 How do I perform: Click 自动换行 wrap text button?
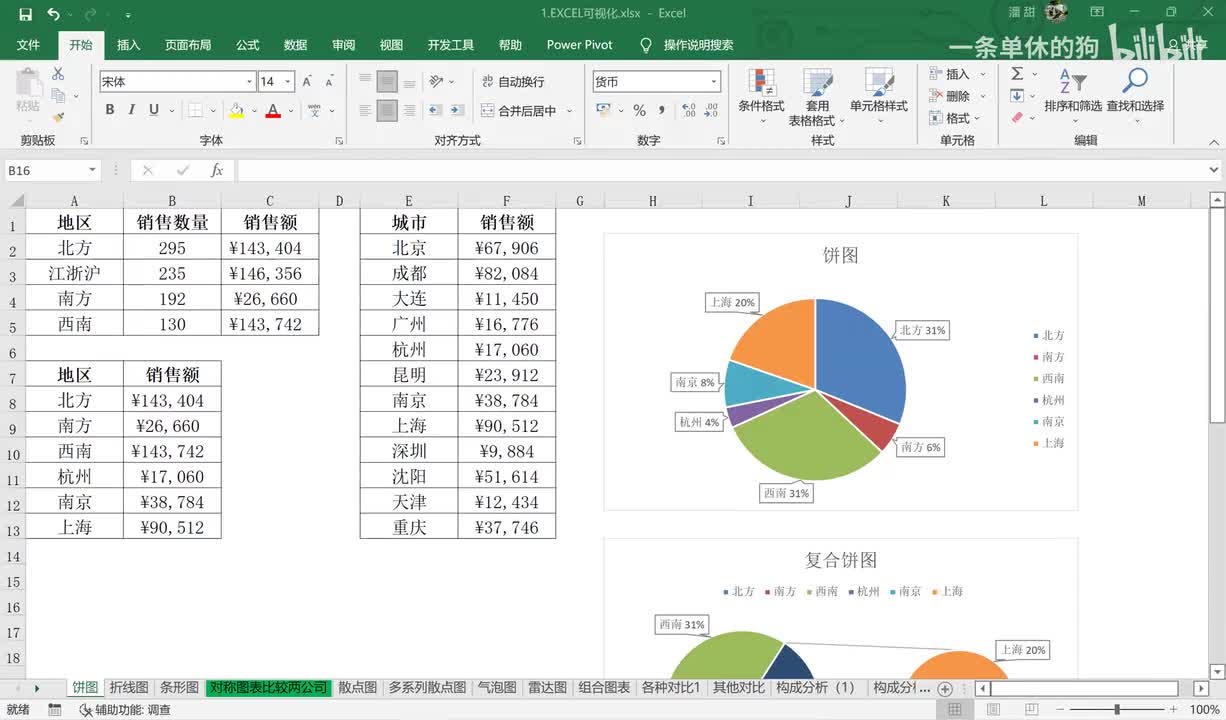[x=513, y=82]
